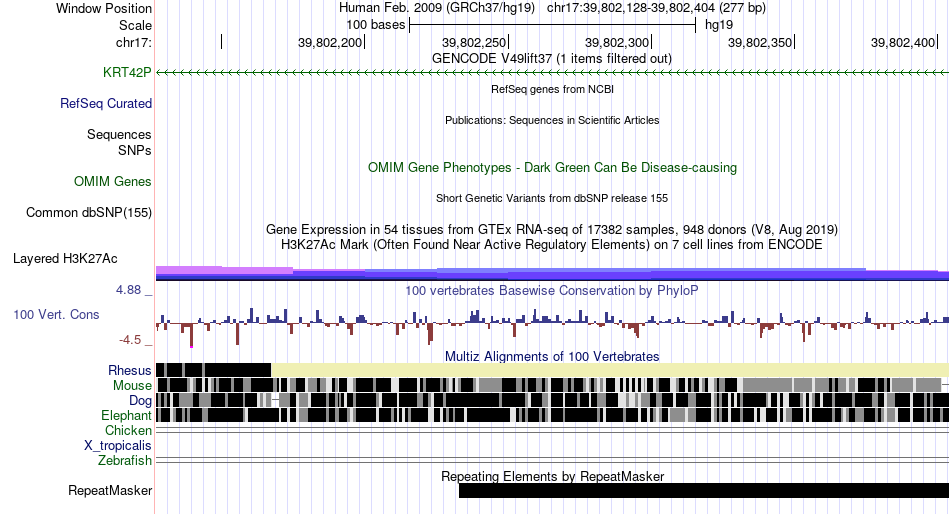Select the Chicken alignment row label
The image size is (950, 514).
(128, 430)
